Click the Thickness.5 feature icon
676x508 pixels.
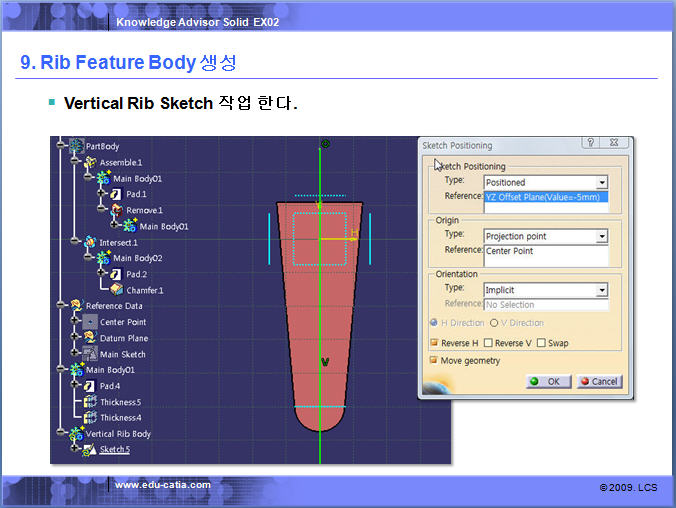coord(89,402)
